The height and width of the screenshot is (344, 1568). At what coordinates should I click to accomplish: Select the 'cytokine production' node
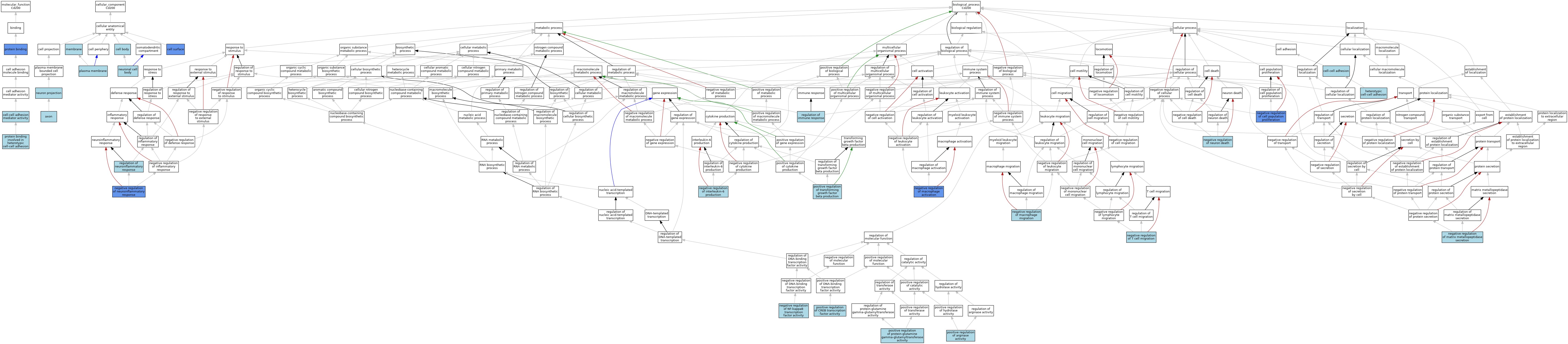[x=720, y=116]
